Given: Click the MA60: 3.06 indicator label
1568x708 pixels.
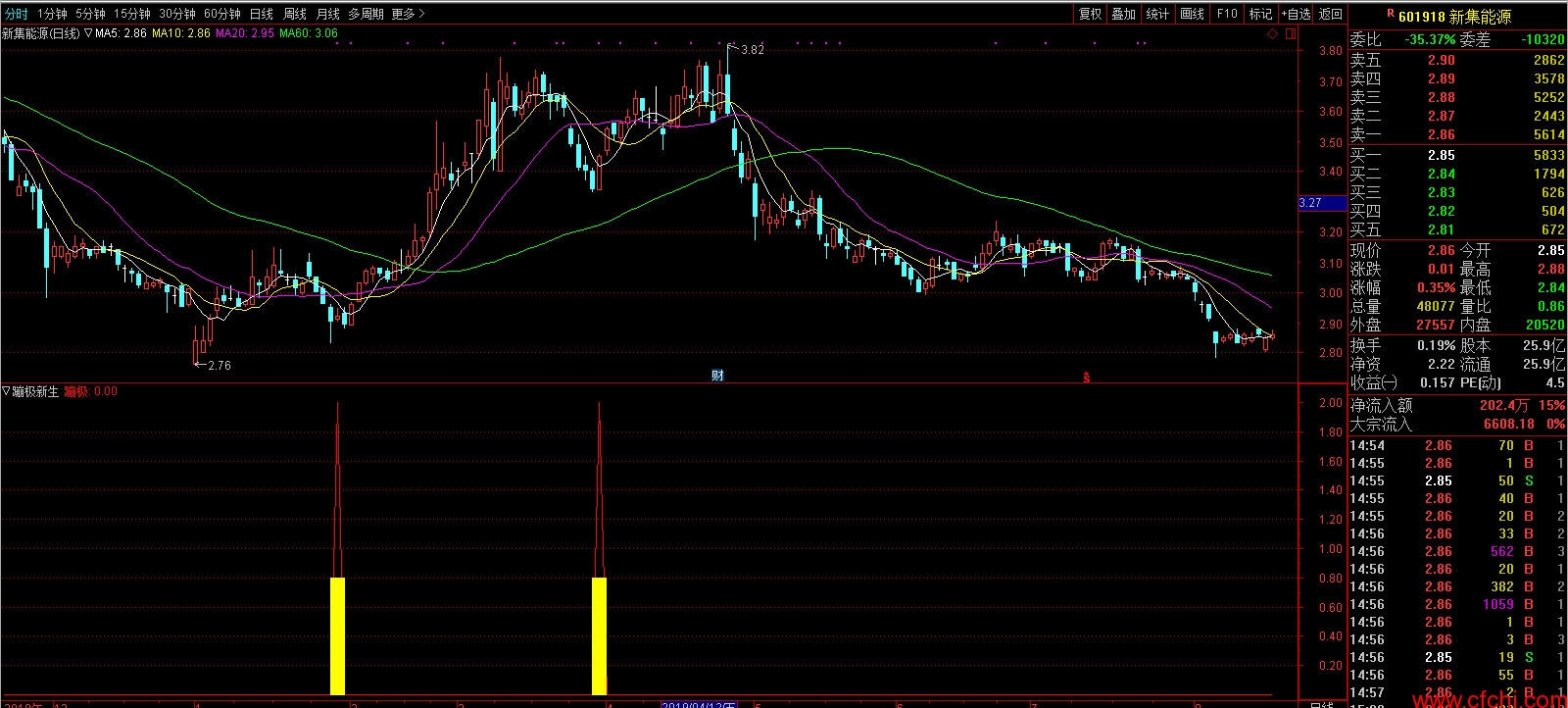Looking at the screenshot, I should click(309, 33).
